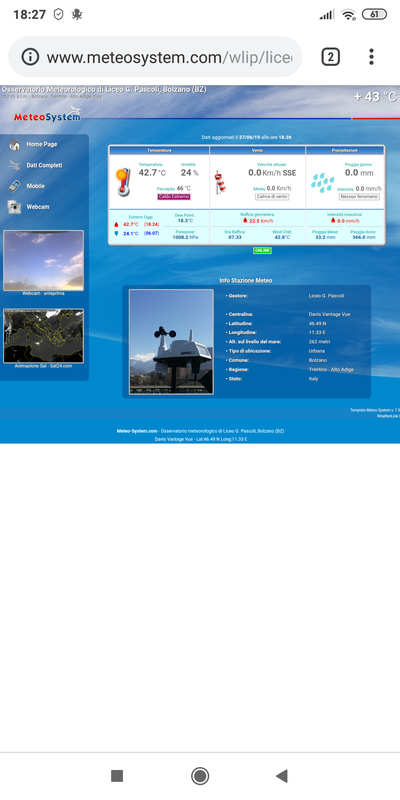
Task: Tap the address bar URL field
Action: tap(169, 57)
